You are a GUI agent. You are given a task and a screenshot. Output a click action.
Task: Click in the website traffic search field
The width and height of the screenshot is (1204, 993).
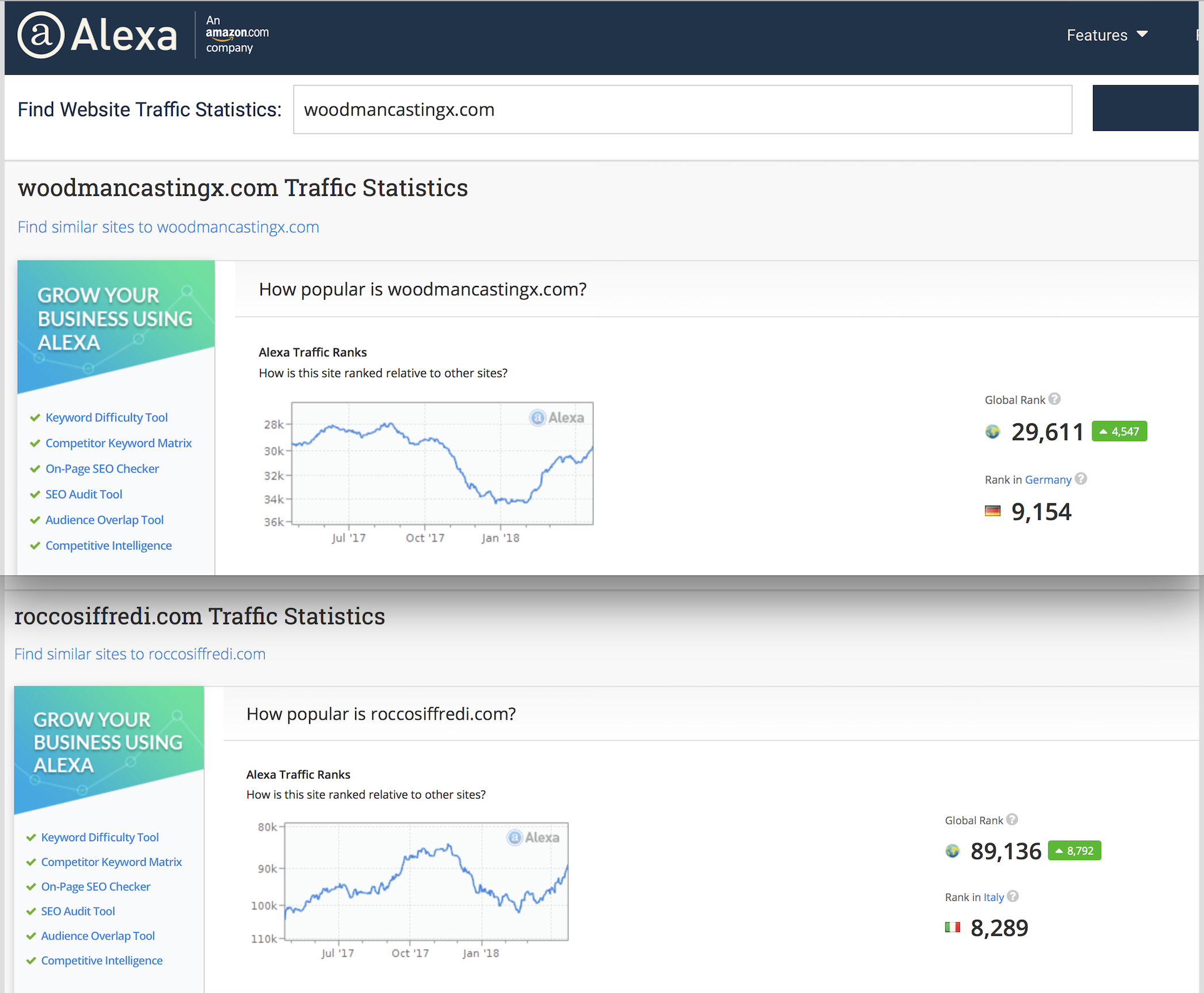682,109
